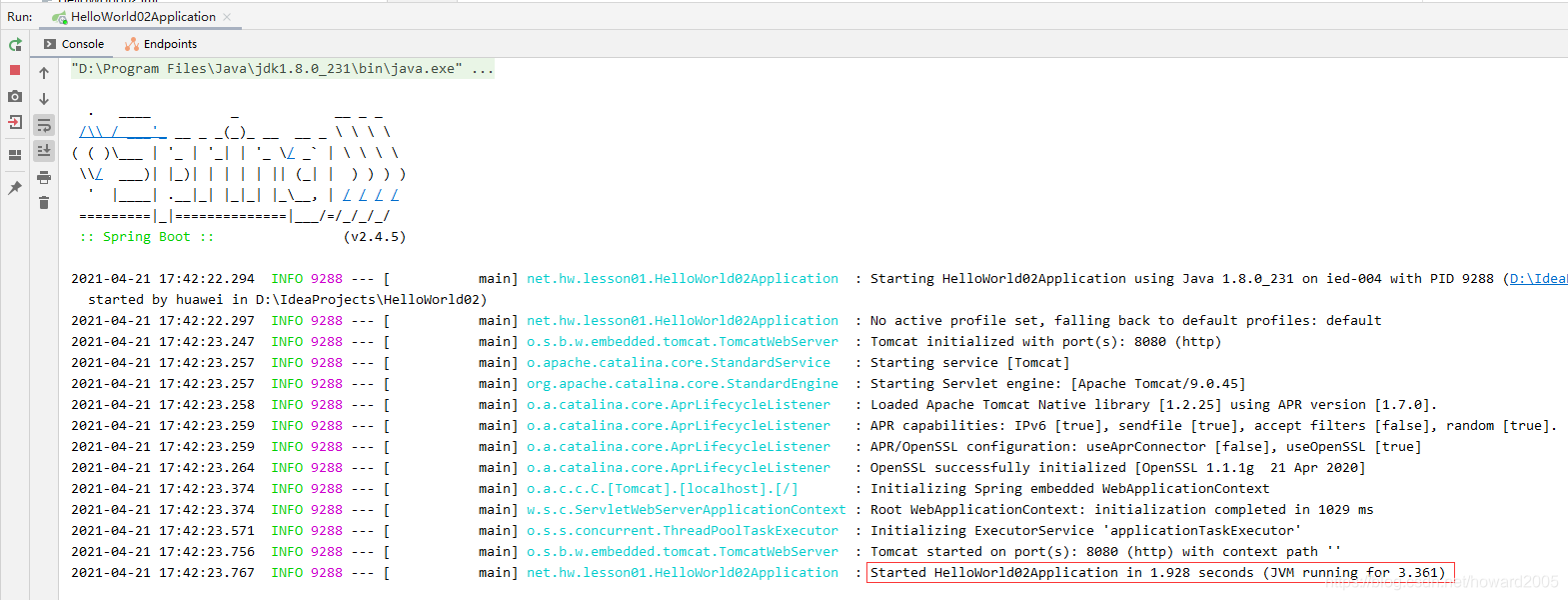Click the ':: Spring Boot ::' banner text
Screen dimensions: 1568x600
147,237
